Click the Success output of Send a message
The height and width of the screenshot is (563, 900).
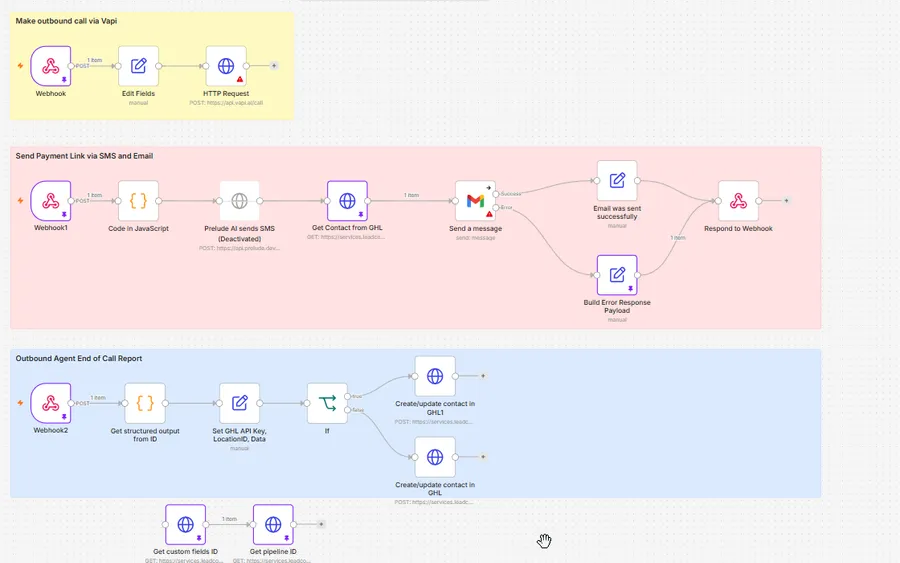[x=496, y=195]
